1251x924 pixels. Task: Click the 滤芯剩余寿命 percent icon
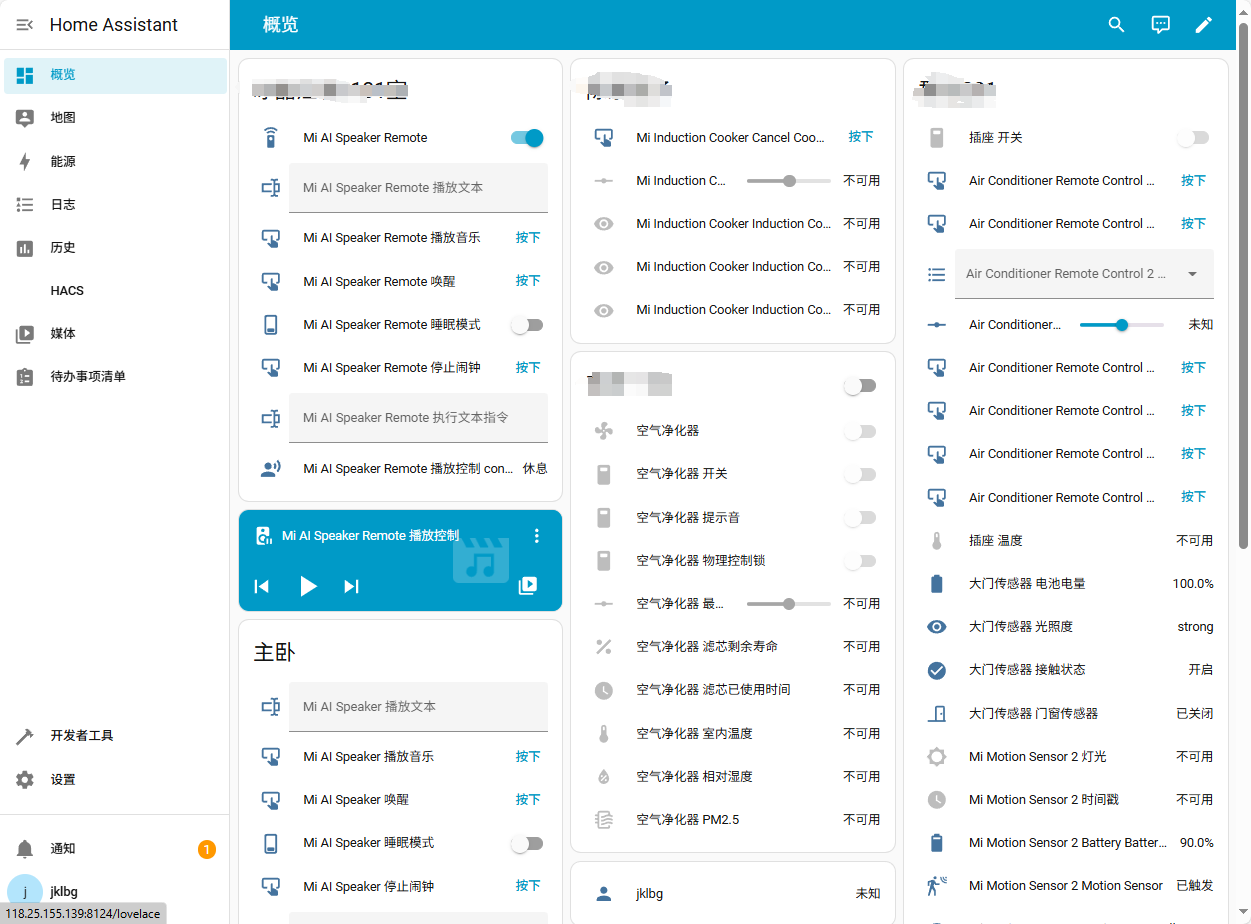click(604, 647)
